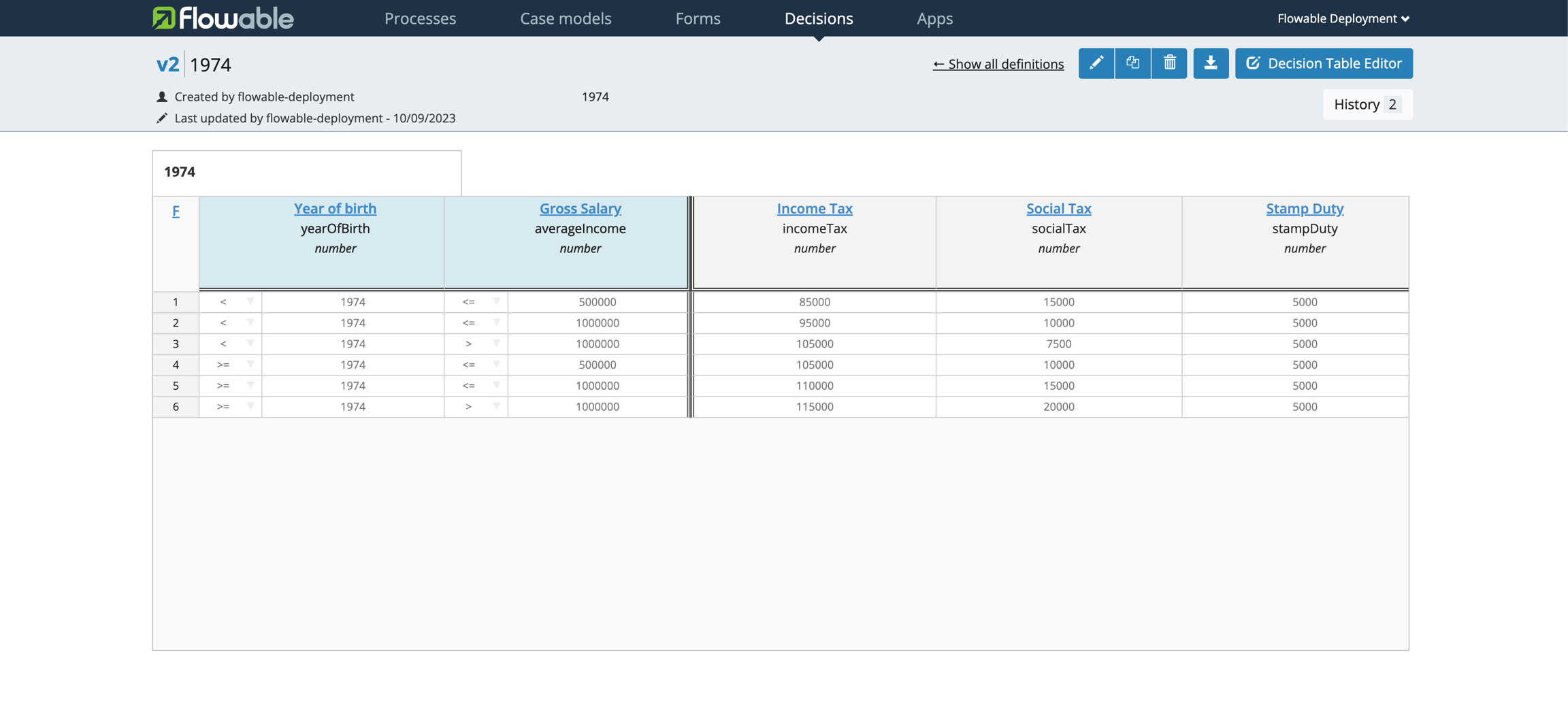This screenshot has width=1568, height=702.
Task: Click the Income Tax column header
Action: coord(814,208)
